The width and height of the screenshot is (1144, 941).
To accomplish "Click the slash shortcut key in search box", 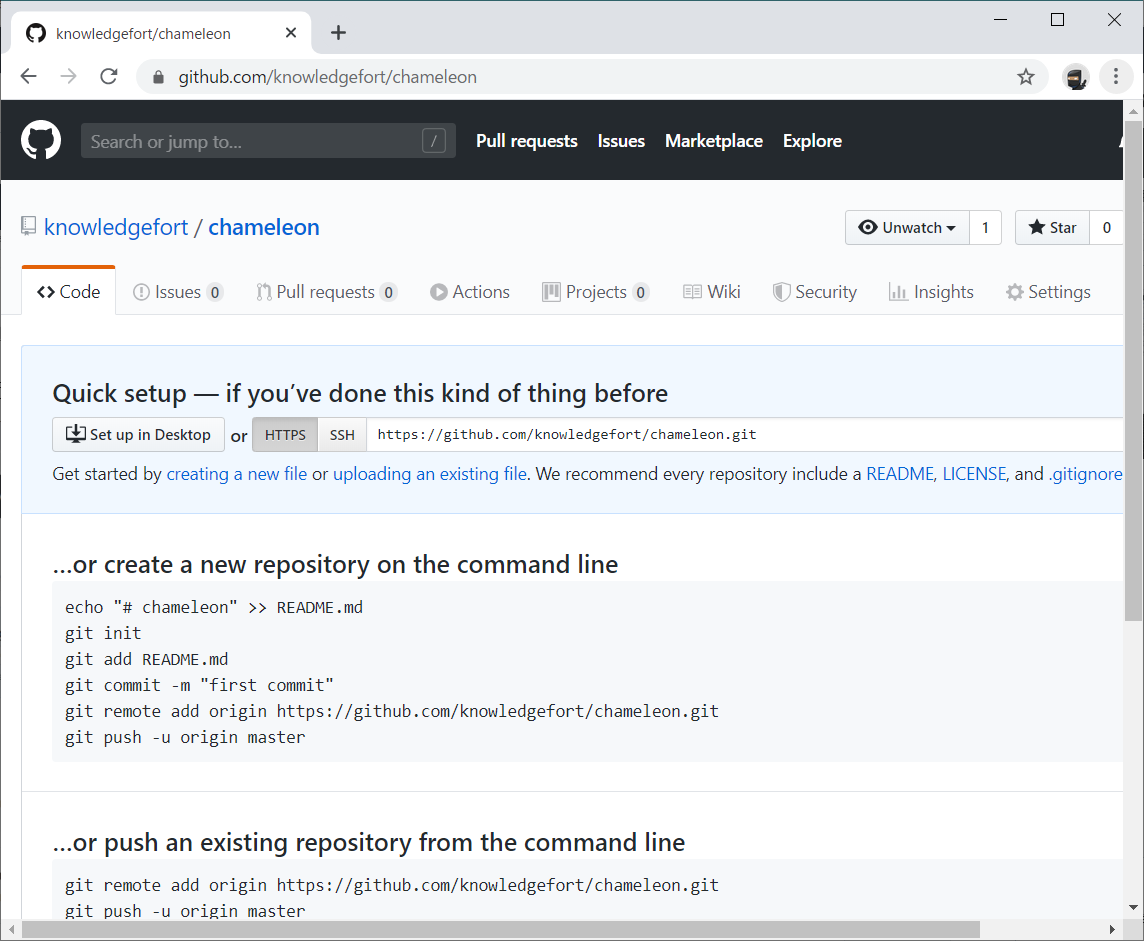I will (x=433, y=141).
